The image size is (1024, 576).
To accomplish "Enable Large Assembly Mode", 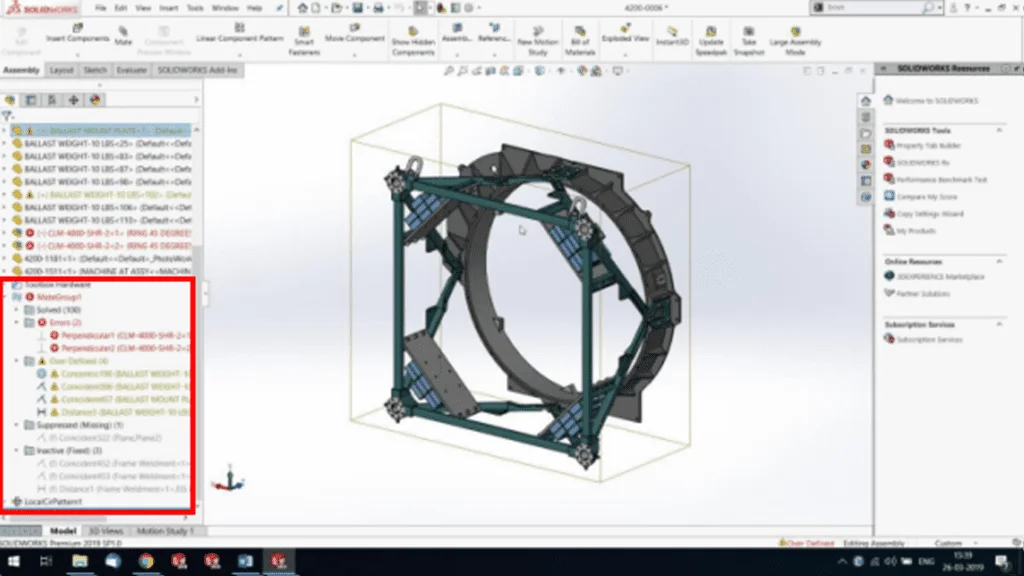I will click(x=795, y=40).
